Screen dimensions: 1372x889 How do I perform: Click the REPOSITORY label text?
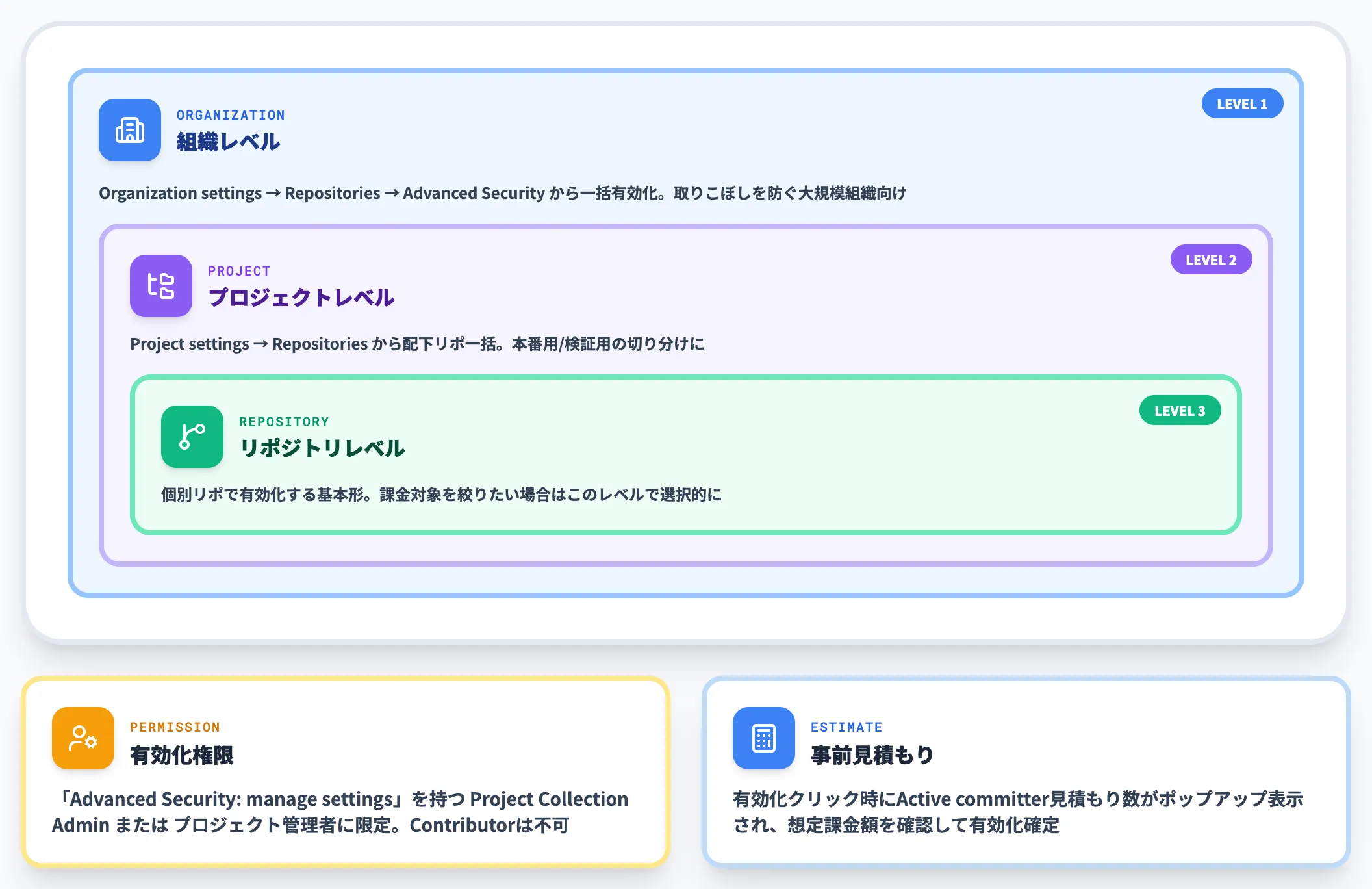(284, 422)
